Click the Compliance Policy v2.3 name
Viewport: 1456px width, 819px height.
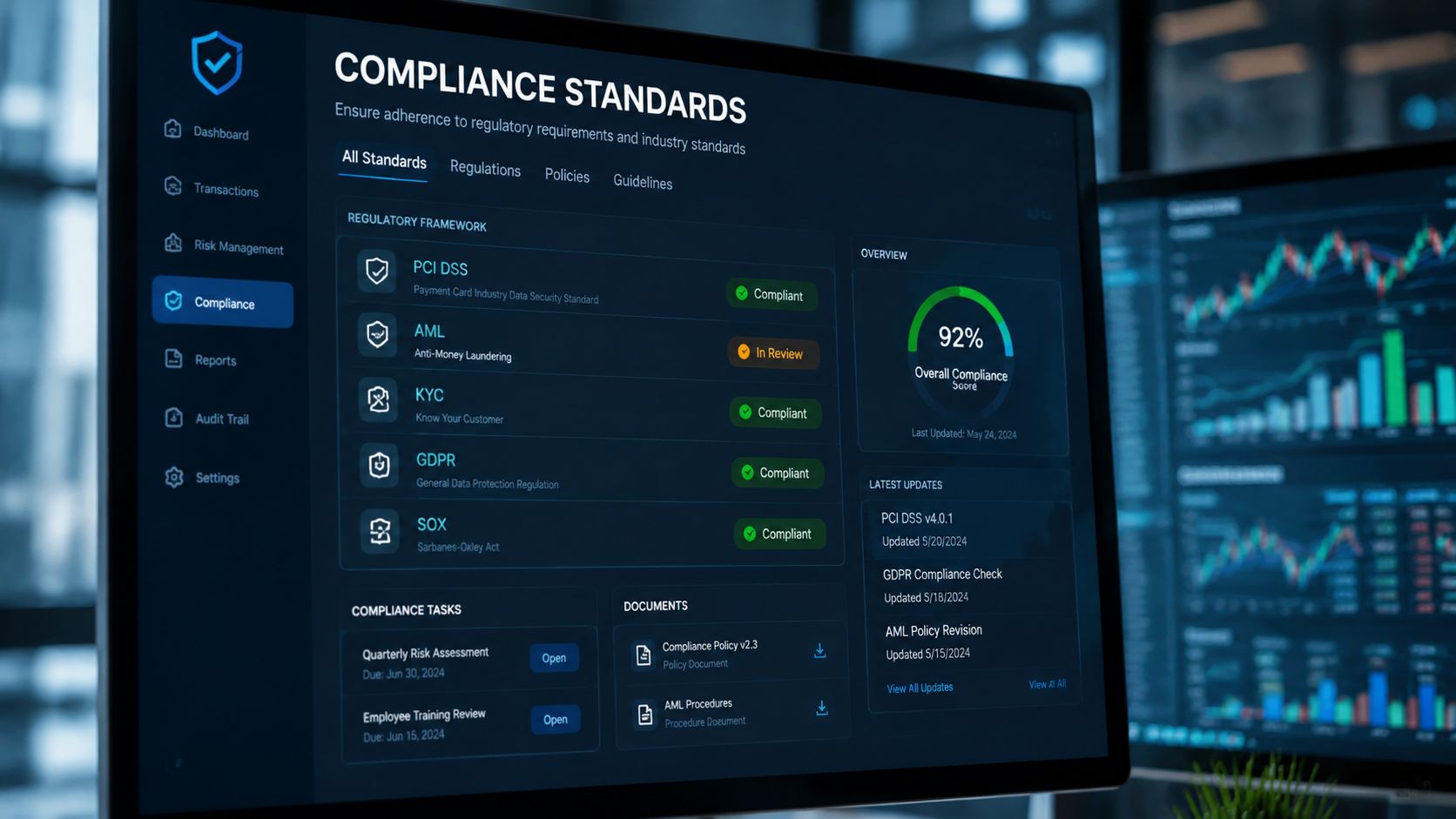click(710, 646)
